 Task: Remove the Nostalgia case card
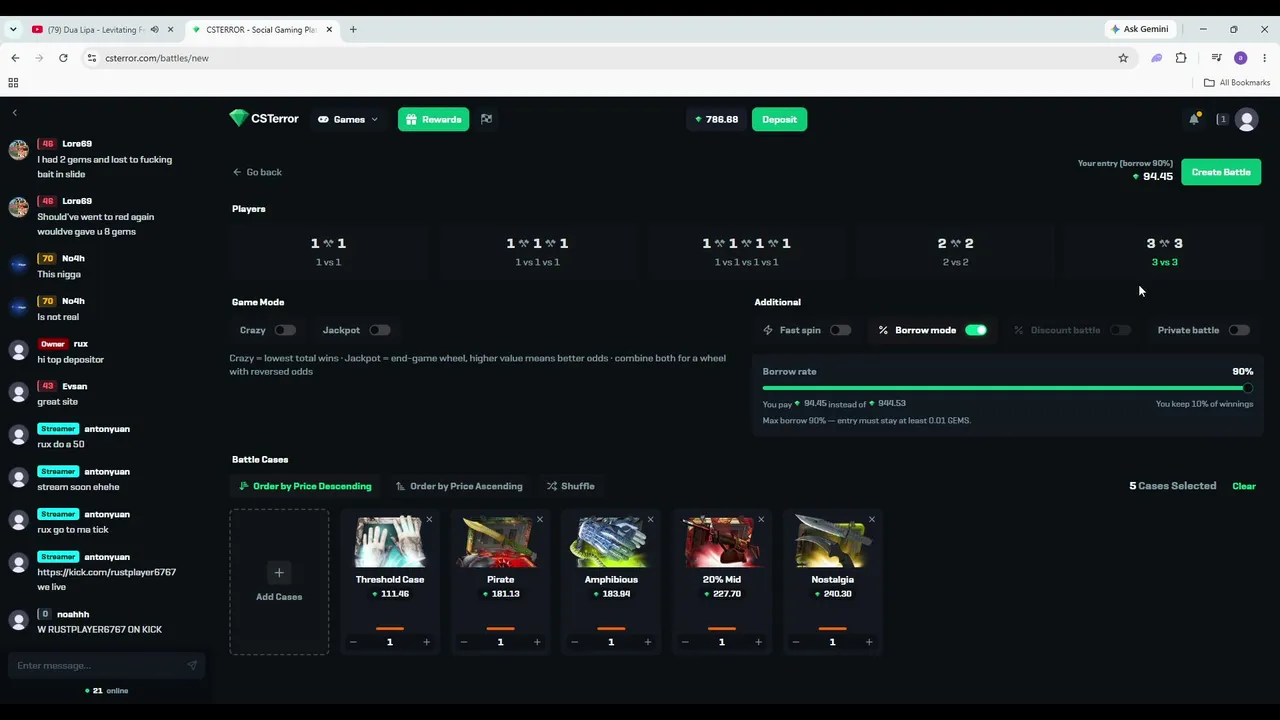(x=871, y=519)
